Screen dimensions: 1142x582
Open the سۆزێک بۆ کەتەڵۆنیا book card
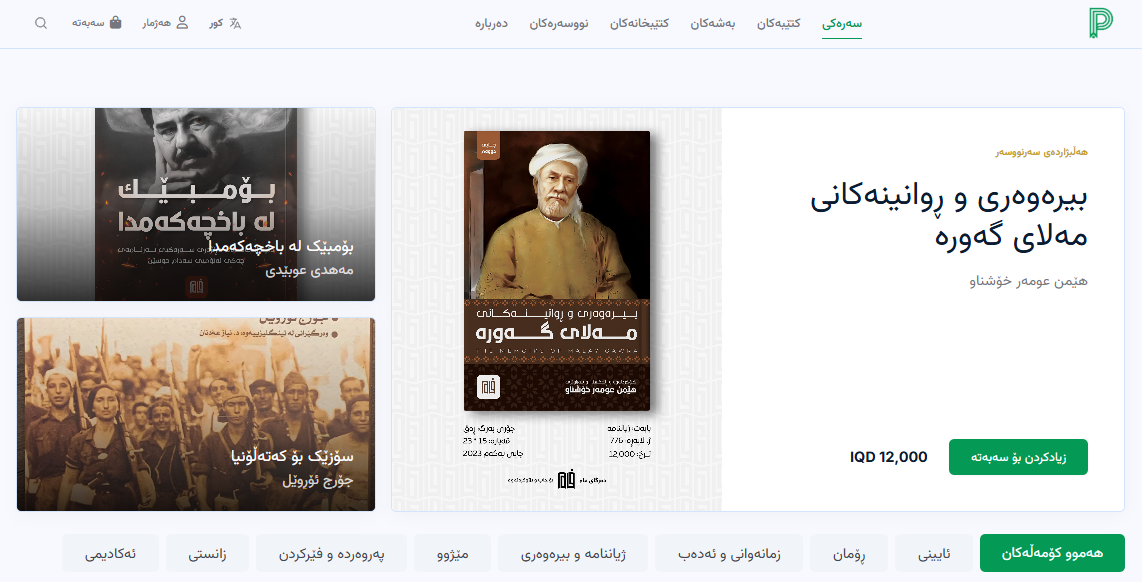(196, 414)
